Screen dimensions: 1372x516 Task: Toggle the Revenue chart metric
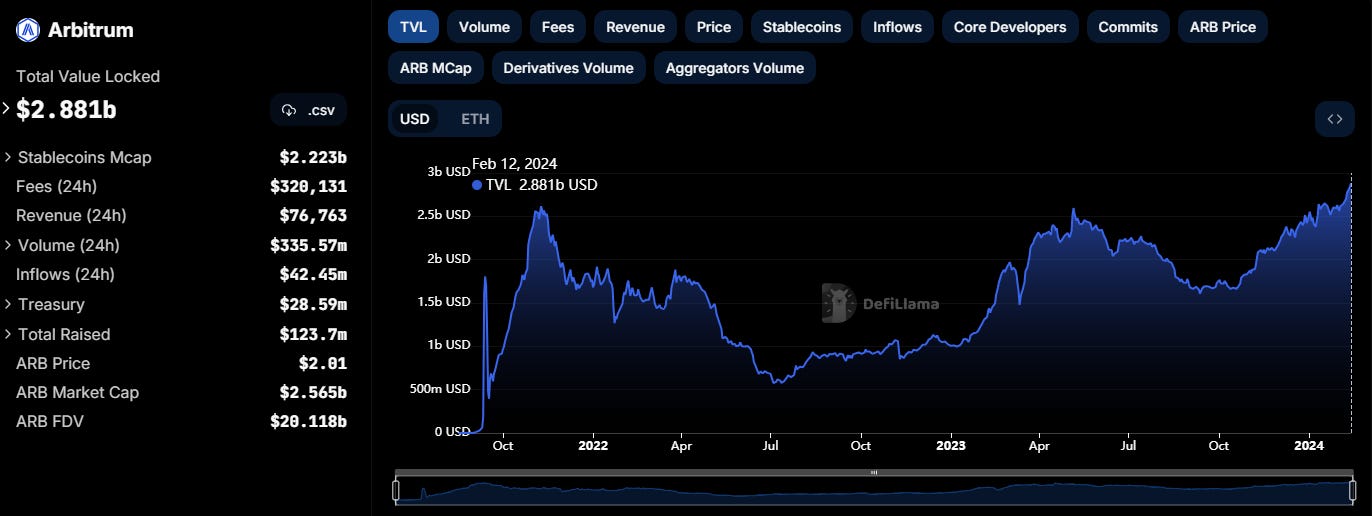635,27
